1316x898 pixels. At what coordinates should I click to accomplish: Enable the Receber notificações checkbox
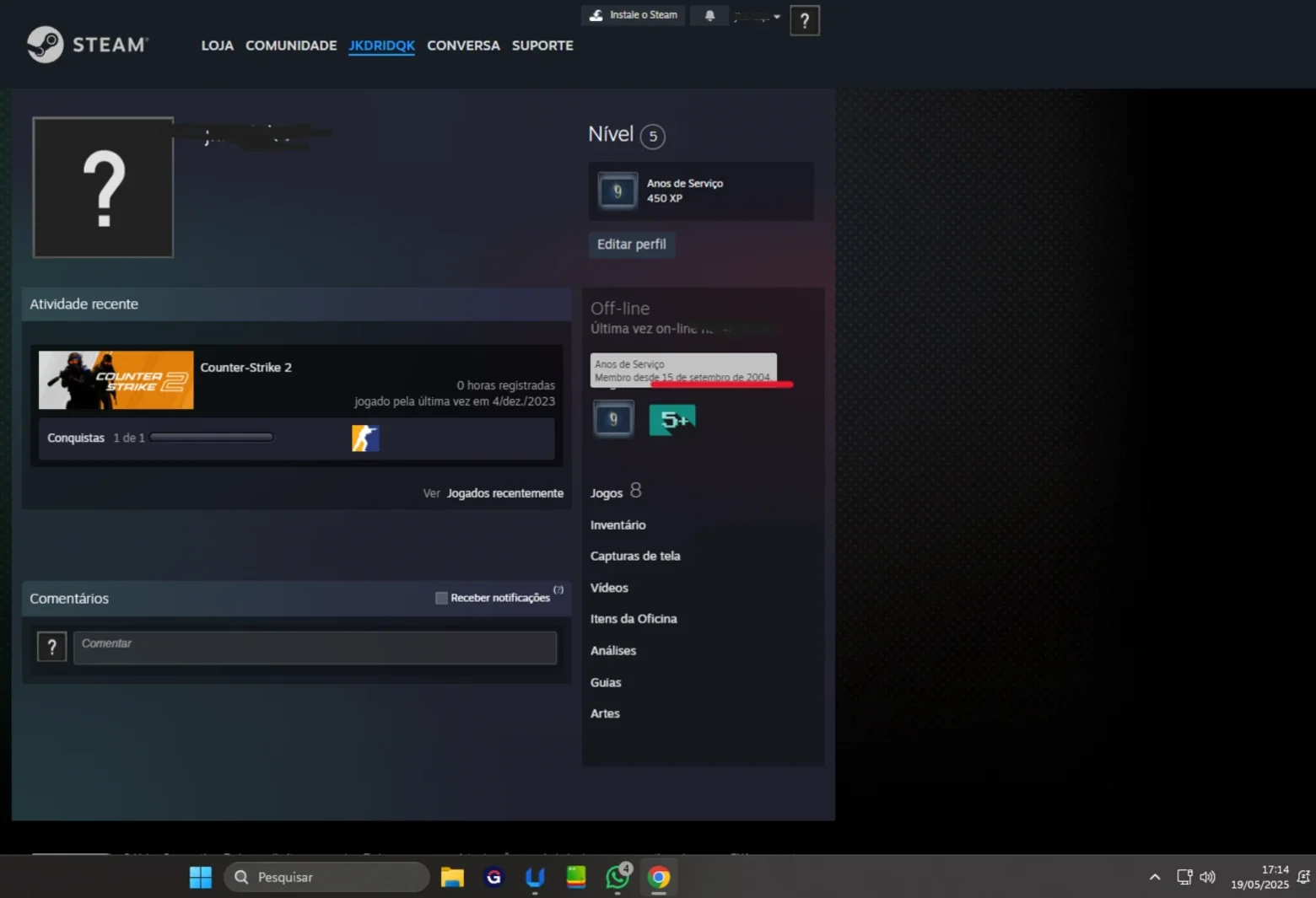pos(441,598)
